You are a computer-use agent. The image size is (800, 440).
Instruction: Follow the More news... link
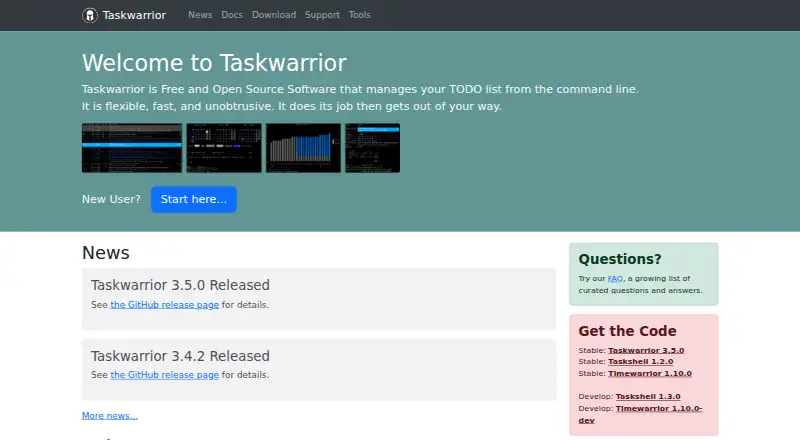coord(110,415)
